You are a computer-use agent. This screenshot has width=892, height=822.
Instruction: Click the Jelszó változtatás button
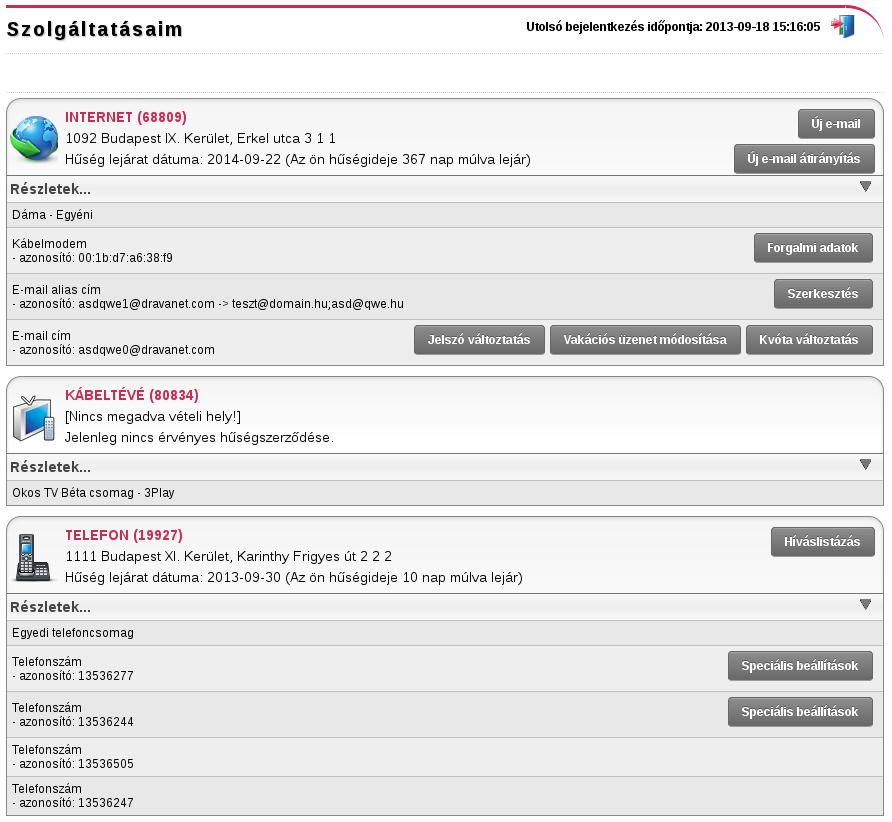coord(479,340)
